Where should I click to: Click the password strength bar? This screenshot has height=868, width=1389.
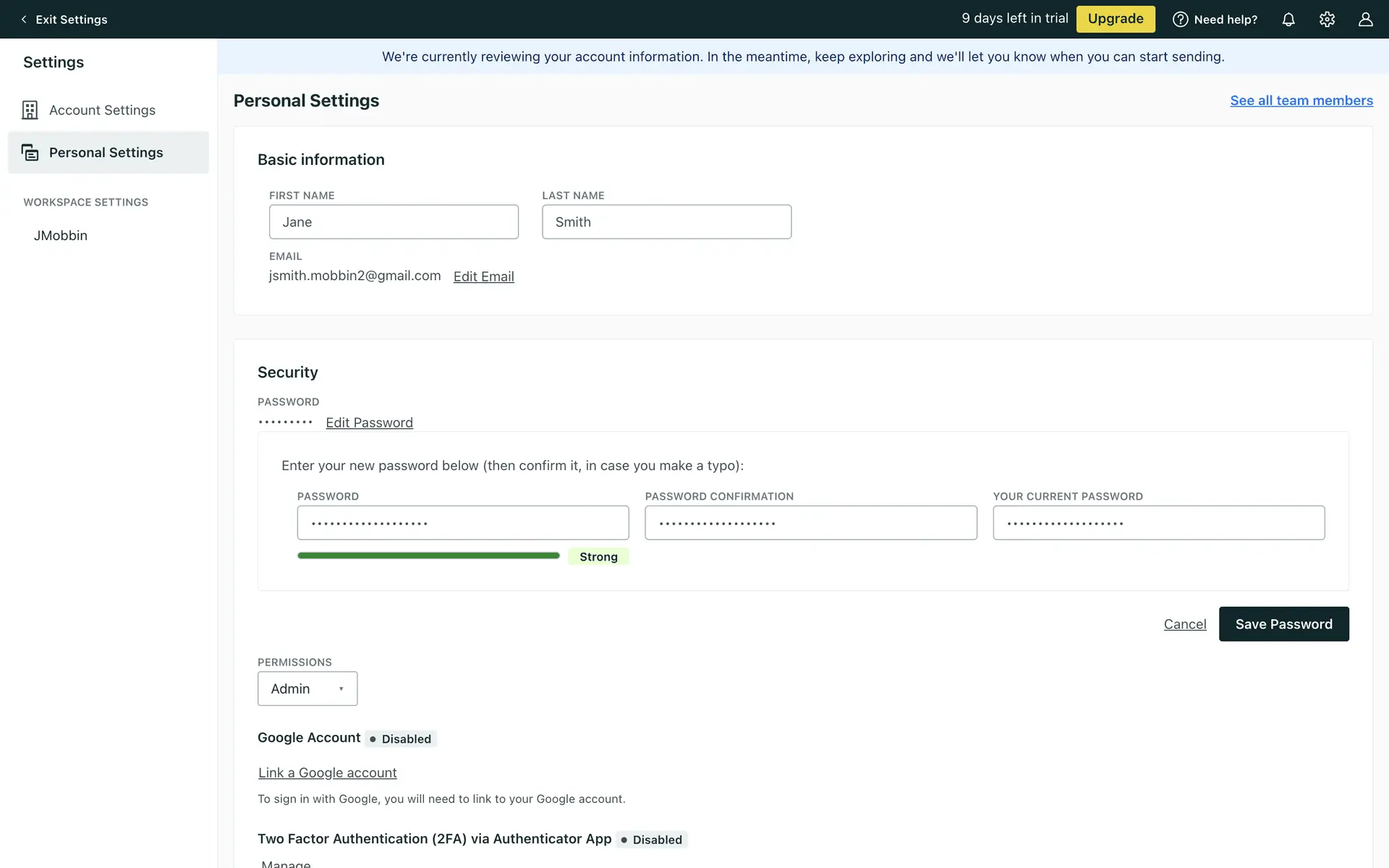428,556
